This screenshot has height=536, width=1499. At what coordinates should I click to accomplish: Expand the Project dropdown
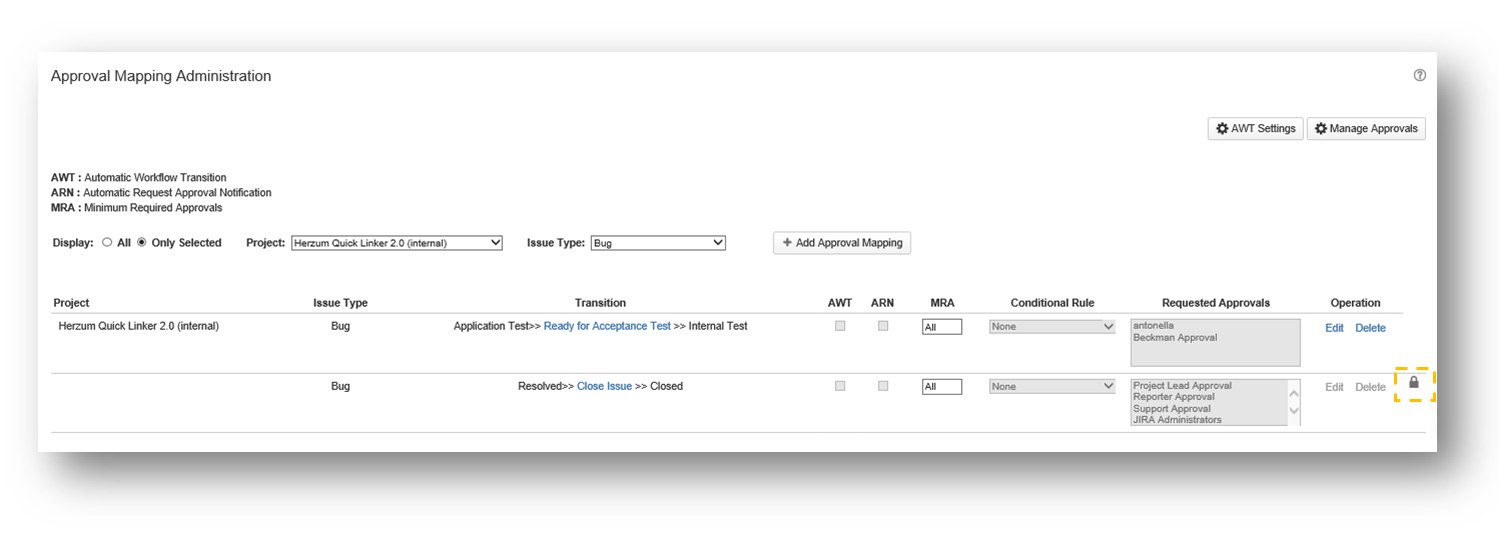[x=396, y=243]
